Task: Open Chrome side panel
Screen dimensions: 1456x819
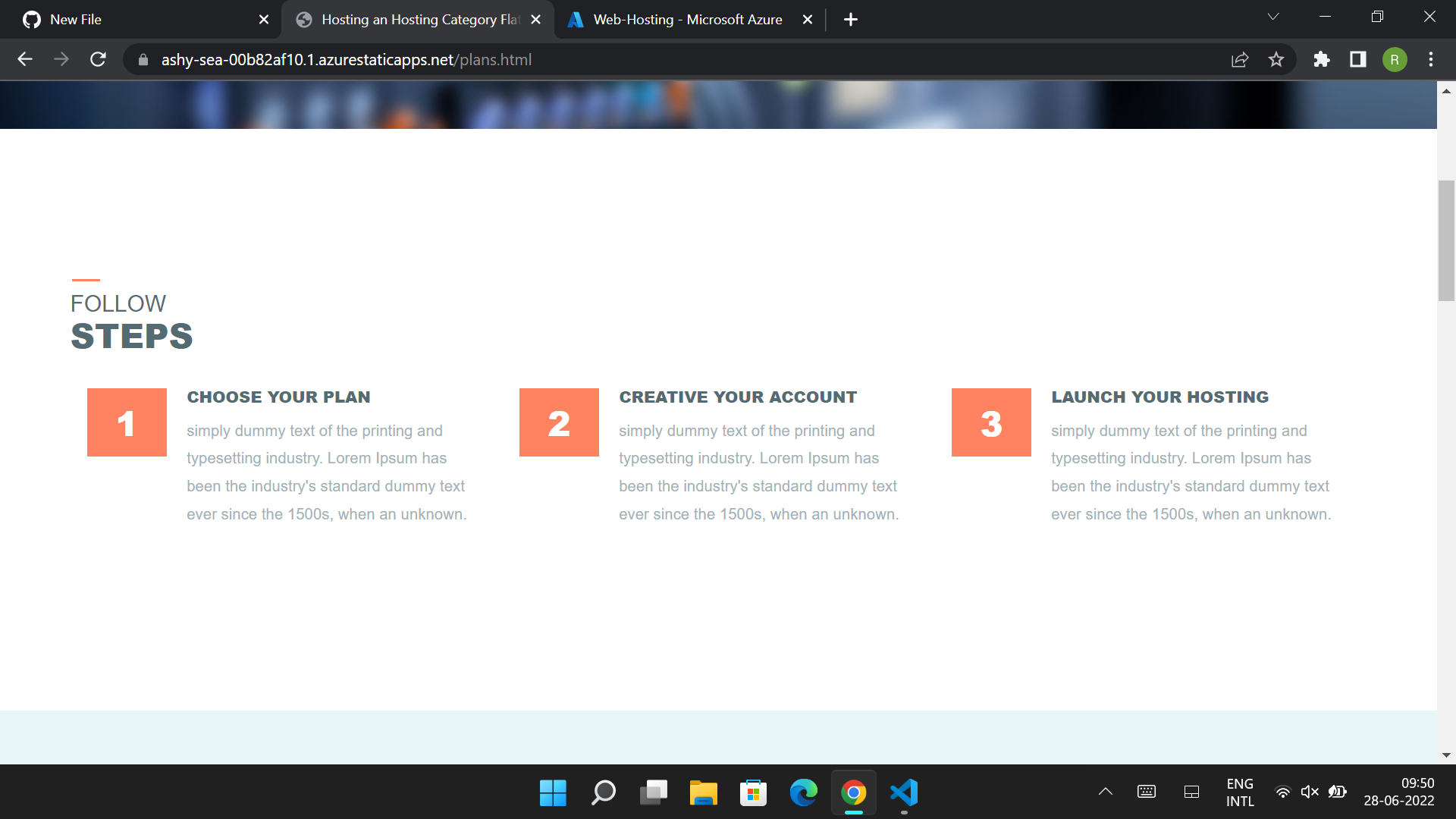Action: [x=1358, y=59]
